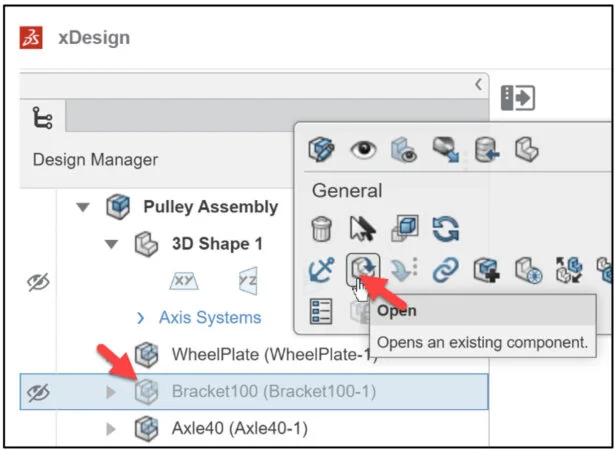Select the Design Manager tree tab

point(44,118)
